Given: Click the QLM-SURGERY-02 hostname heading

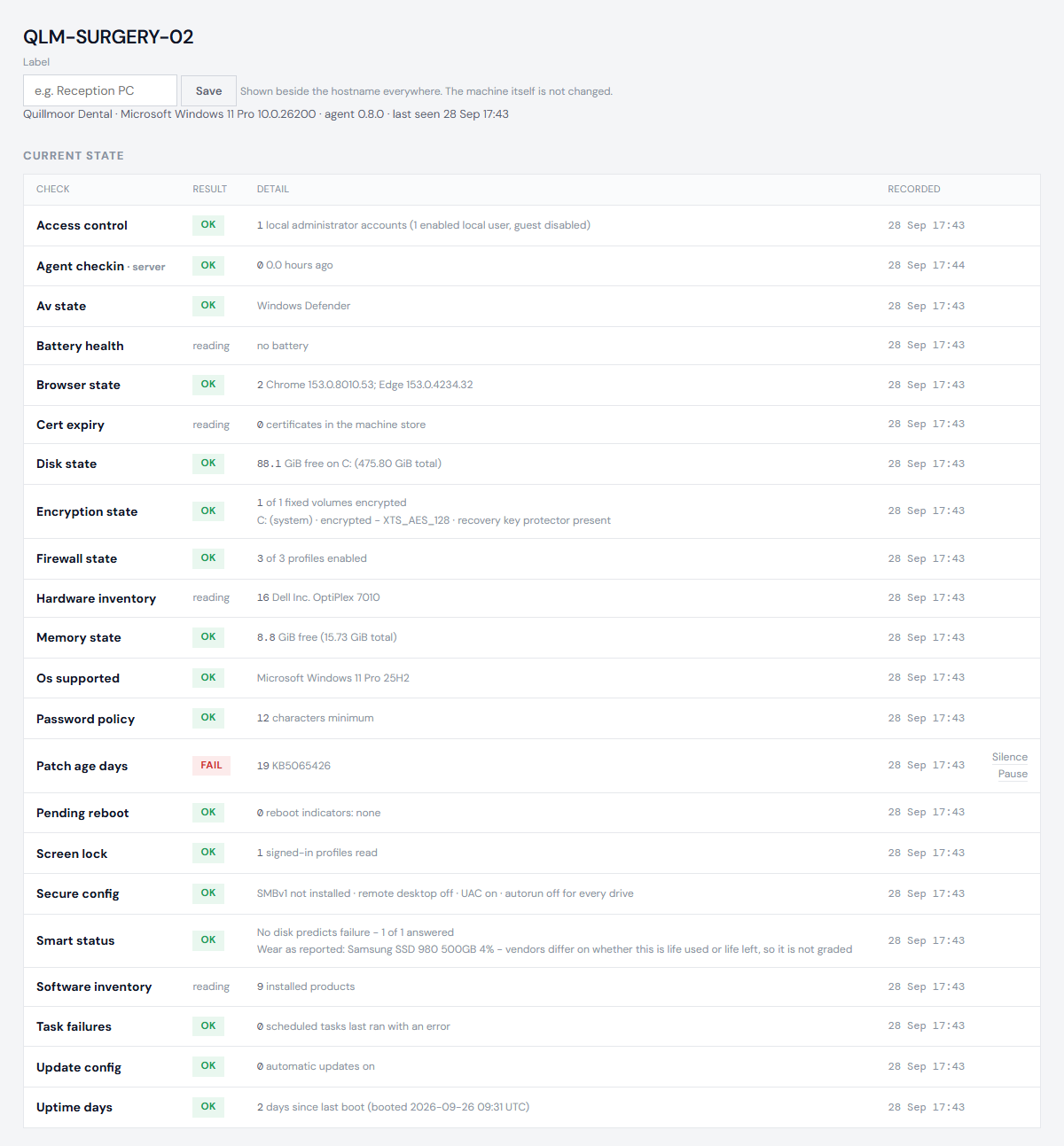Looking at the screenshot, I should pyautogui.click(x=108, y=36).
